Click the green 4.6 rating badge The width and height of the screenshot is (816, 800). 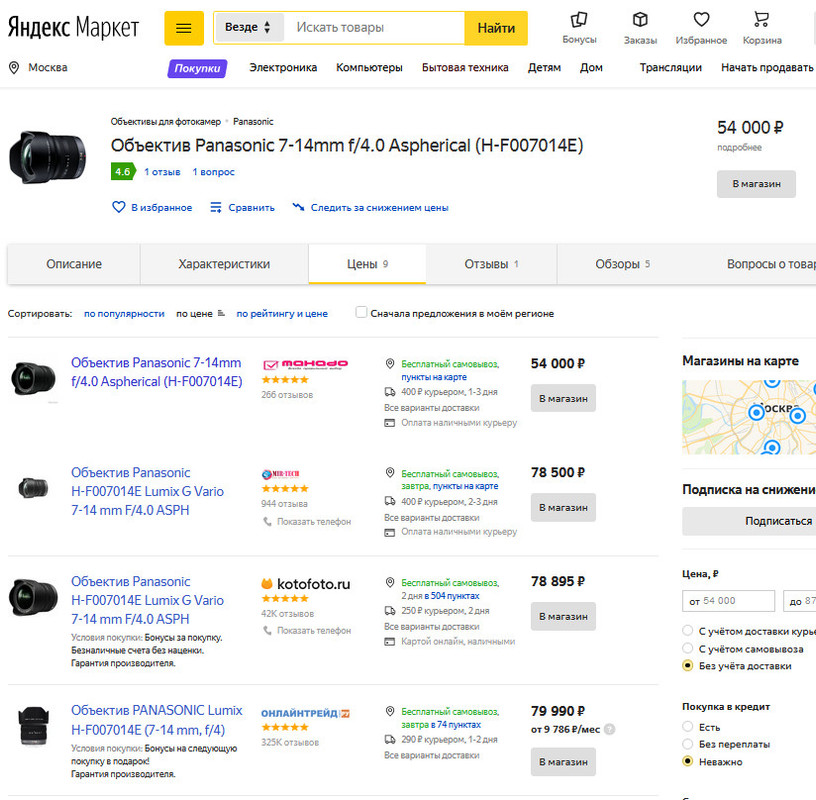click(x=123, y=171)
